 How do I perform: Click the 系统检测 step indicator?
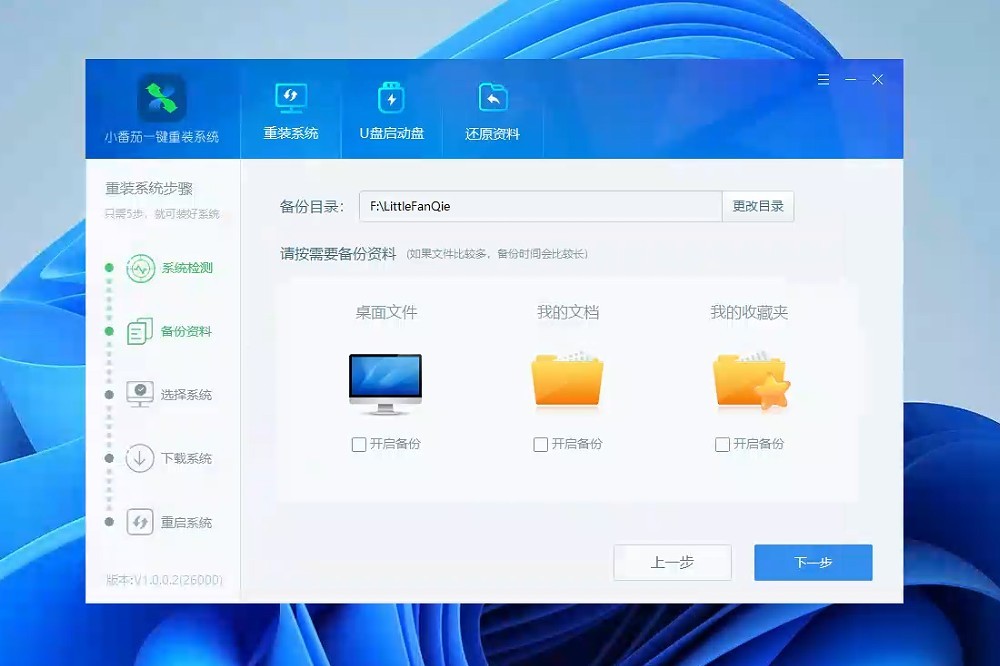pyautogui.click(x=143, y=267)
